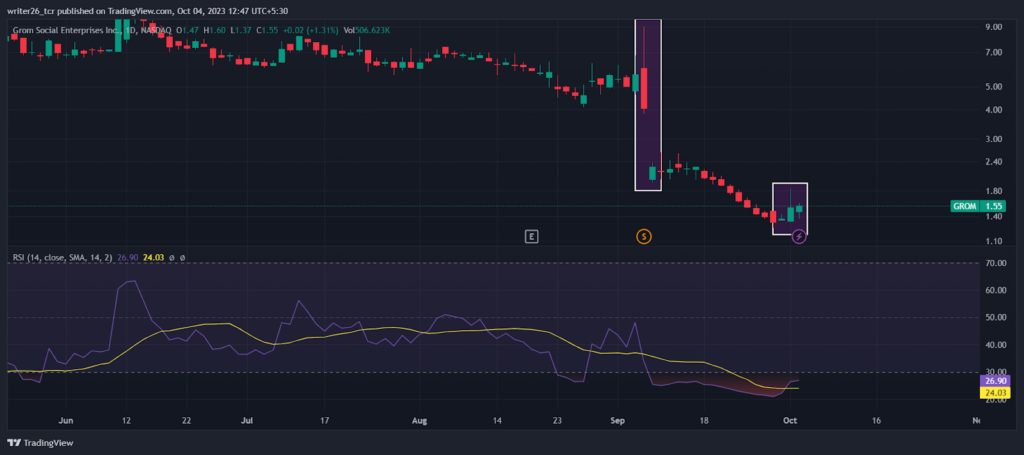The height and width of the screenshot is (455, 1024).
Task: Click the 22 date label on time axis
Action: 186,421
